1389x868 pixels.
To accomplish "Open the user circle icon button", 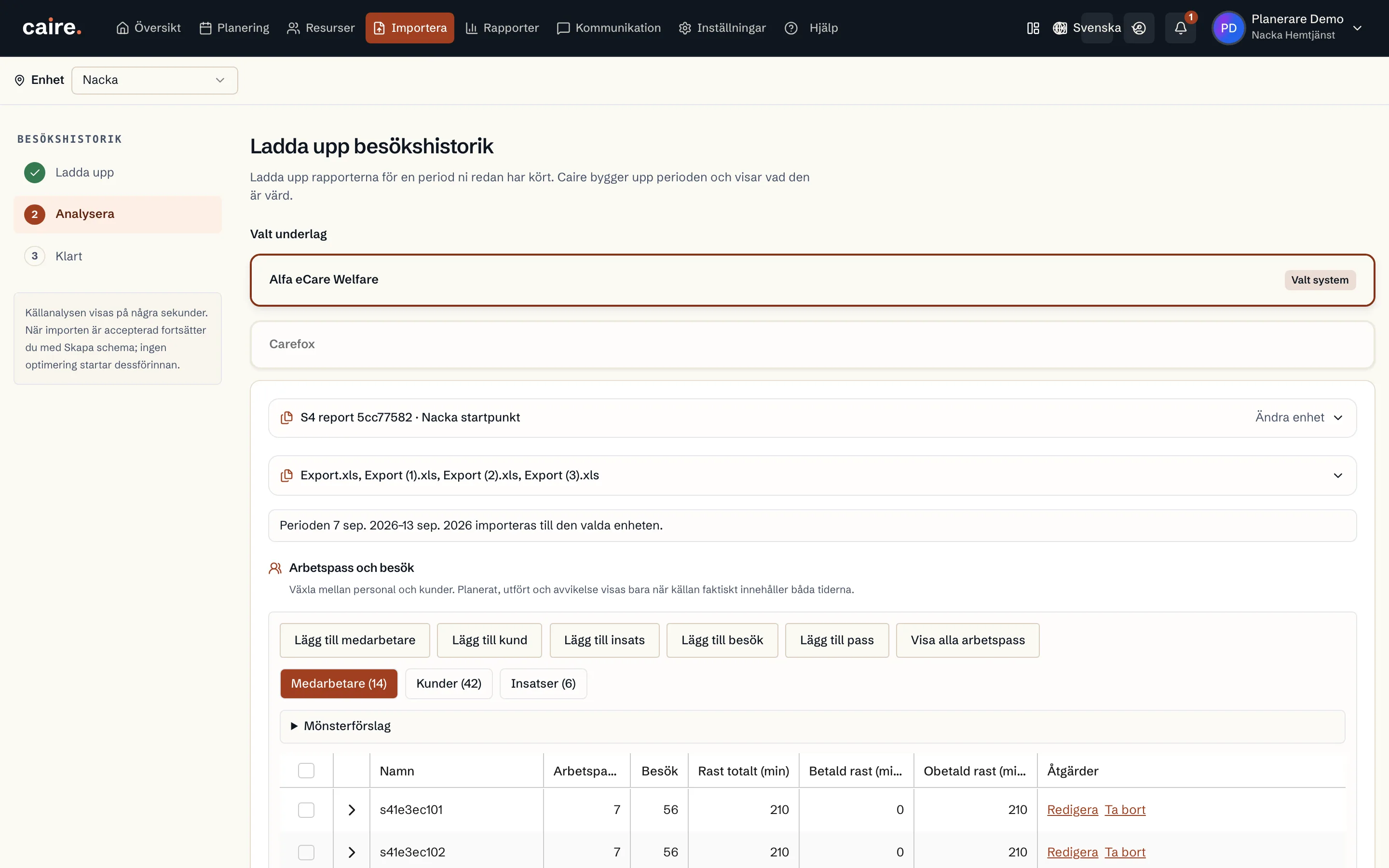I will point(1139,28).
